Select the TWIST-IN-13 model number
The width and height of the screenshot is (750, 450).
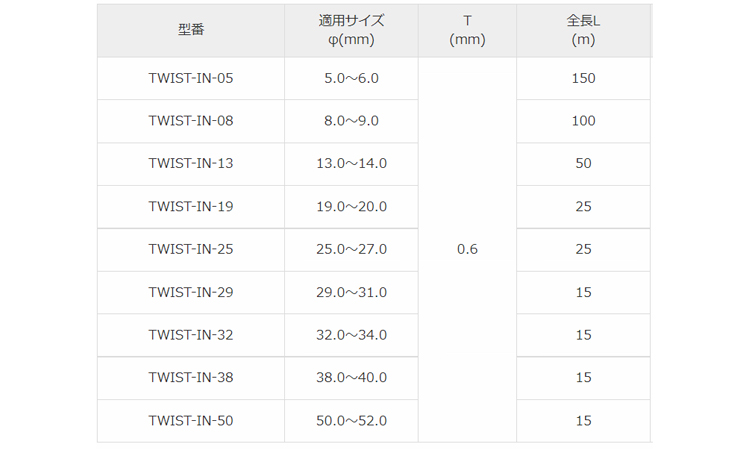point(190,163)
